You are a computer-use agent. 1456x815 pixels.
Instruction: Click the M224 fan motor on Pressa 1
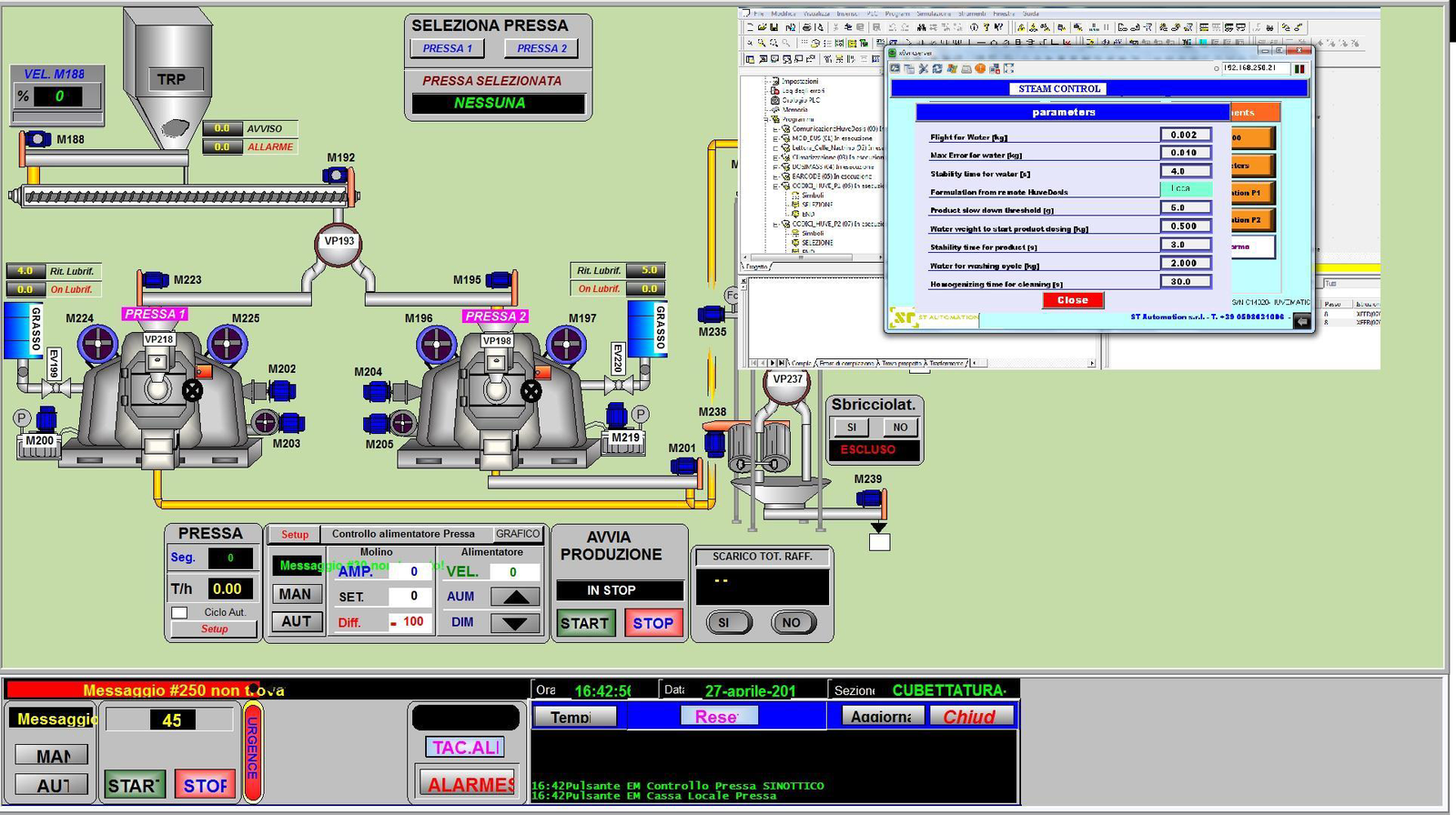click(97, 345)
